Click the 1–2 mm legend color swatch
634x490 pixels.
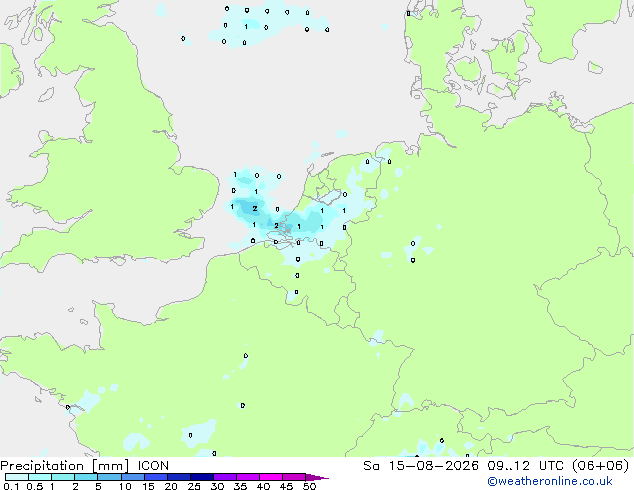(63, 477)
